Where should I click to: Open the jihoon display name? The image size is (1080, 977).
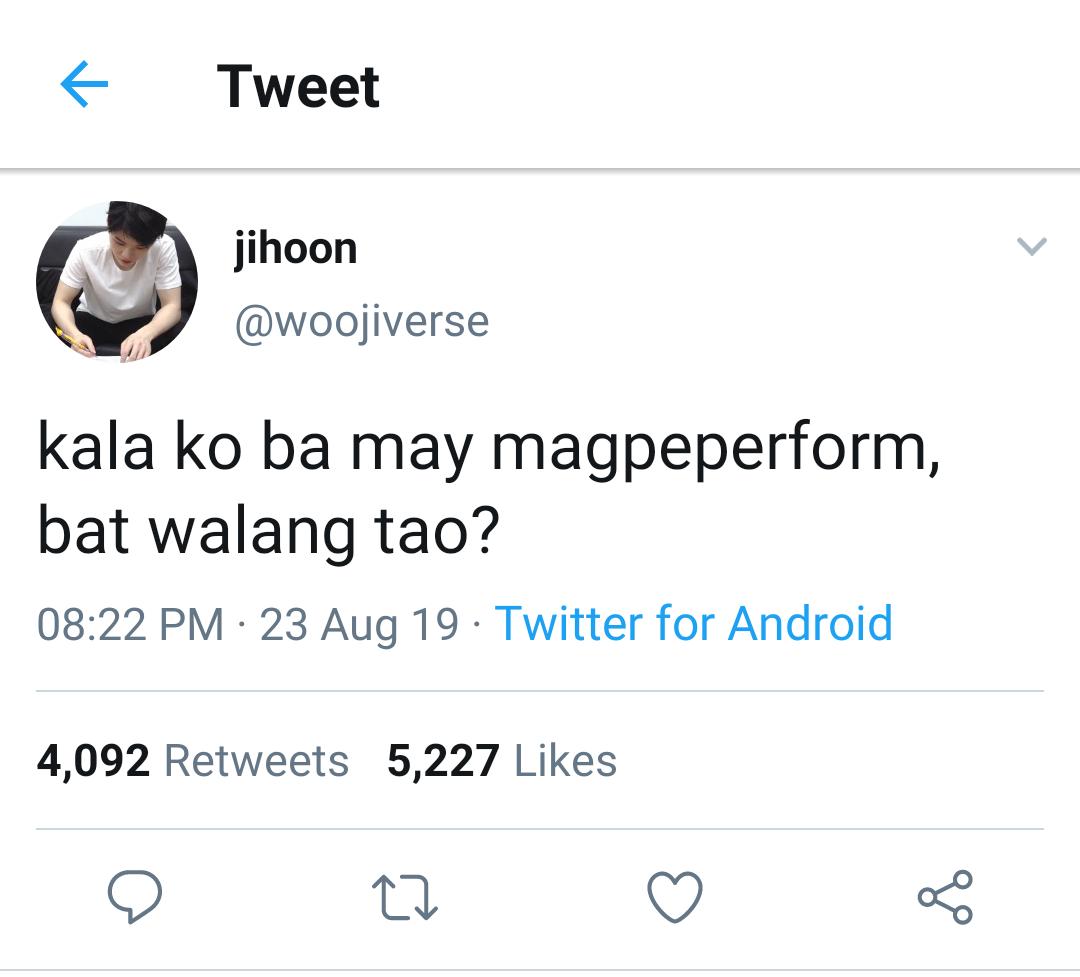[295, 250]
